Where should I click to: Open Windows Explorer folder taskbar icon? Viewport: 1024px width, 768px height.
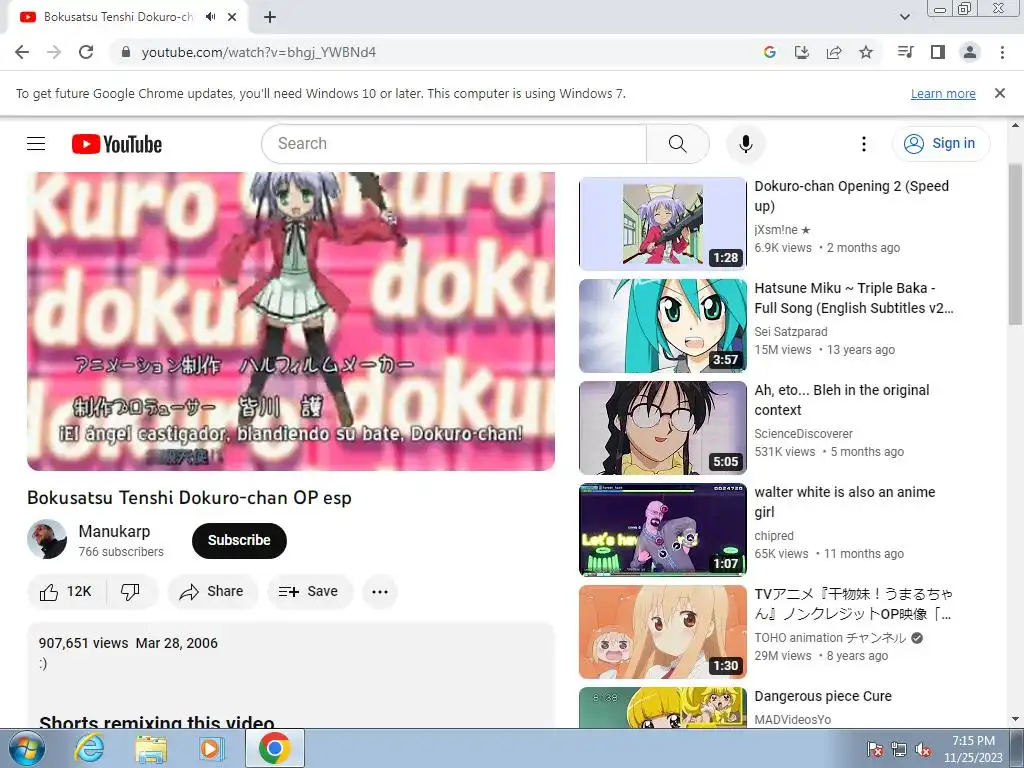[151, 748]
